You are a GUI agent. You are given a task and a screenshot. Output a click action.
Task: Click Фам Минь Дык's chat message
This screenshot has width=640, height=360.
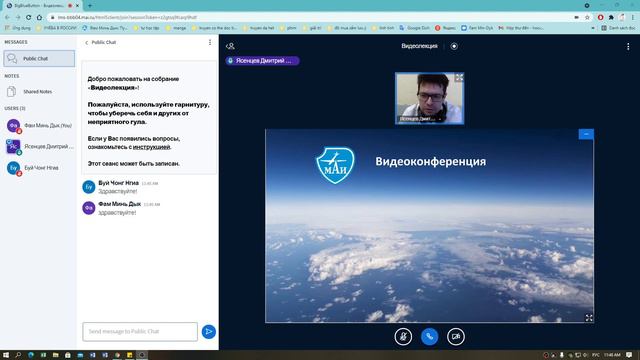pos(117,212)
